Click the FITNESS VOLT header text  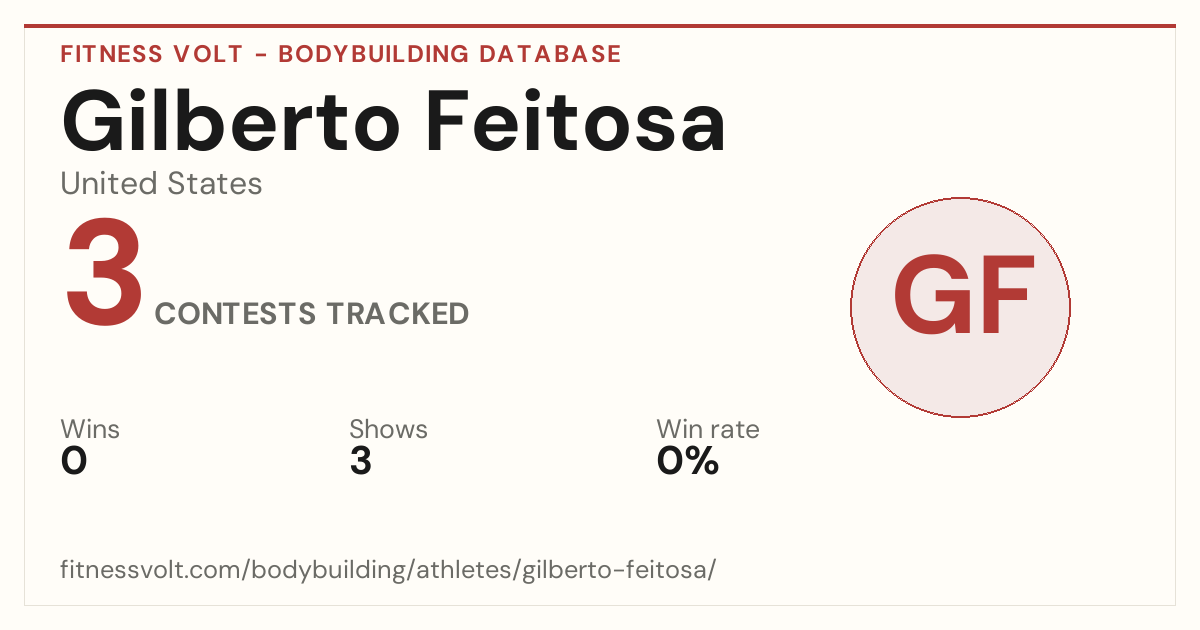pos(152,54)
